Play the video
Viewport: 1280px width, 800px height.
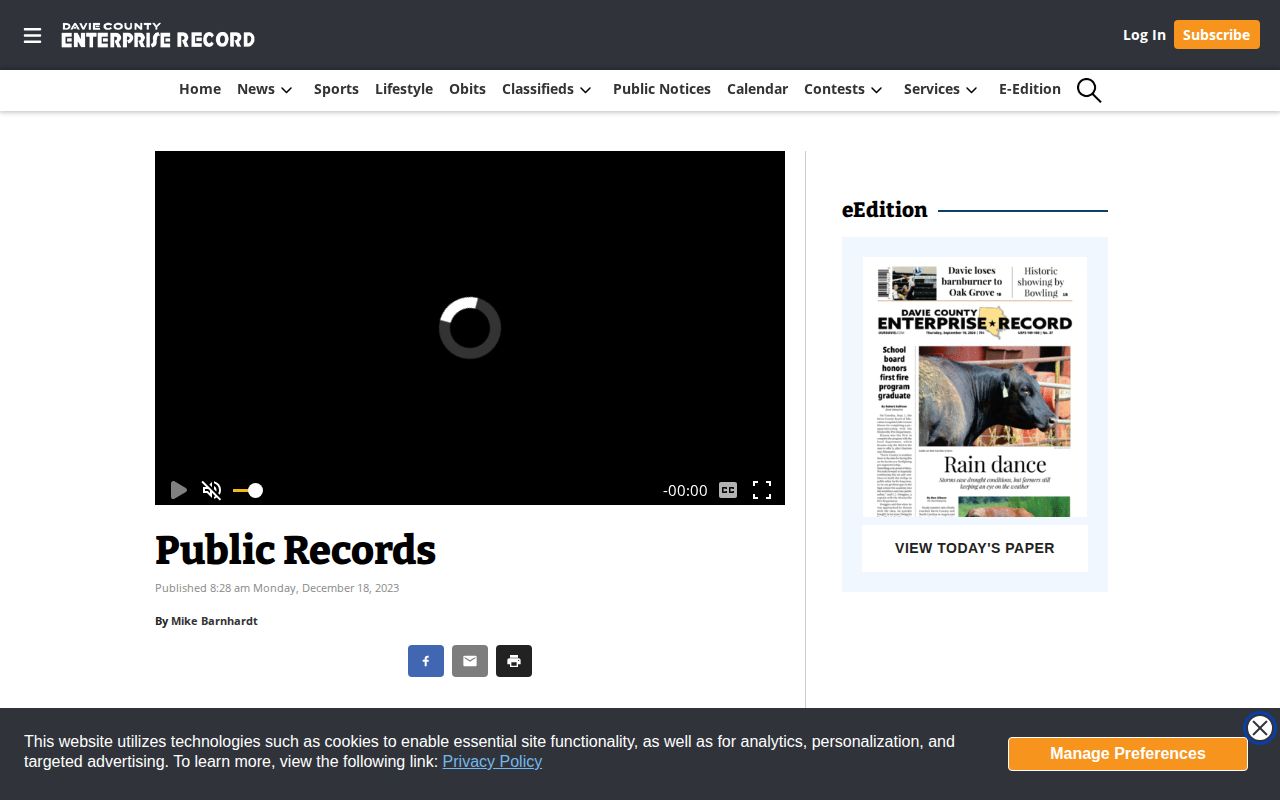click(x=178, y=490)
